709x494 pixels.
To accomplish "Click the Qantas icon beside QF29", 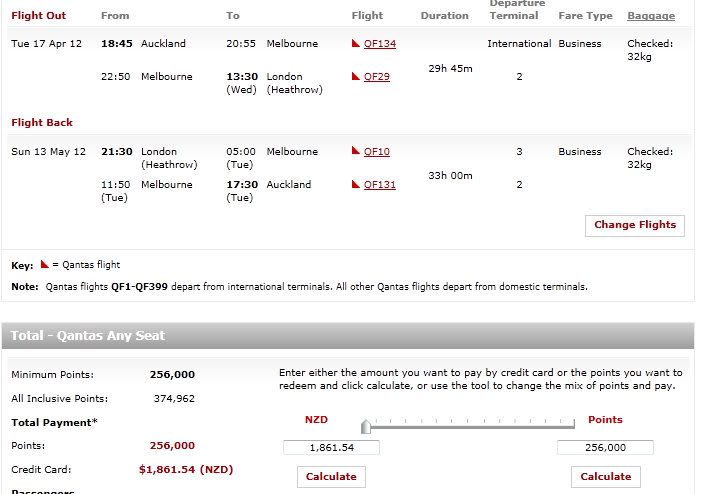I will [x=356, y=76].
